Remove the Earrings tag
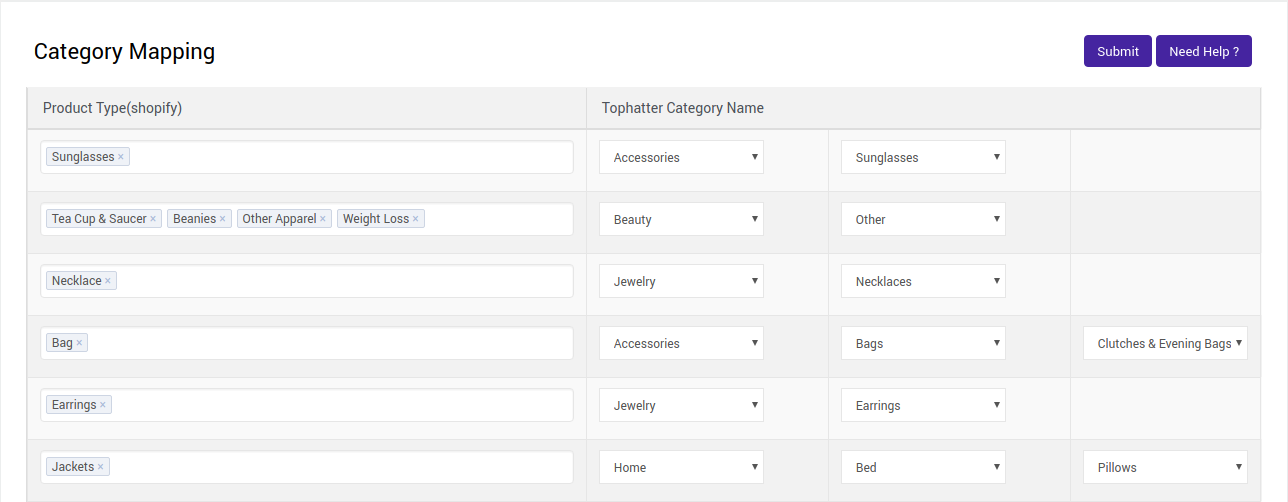 click(x=103, y=405)
